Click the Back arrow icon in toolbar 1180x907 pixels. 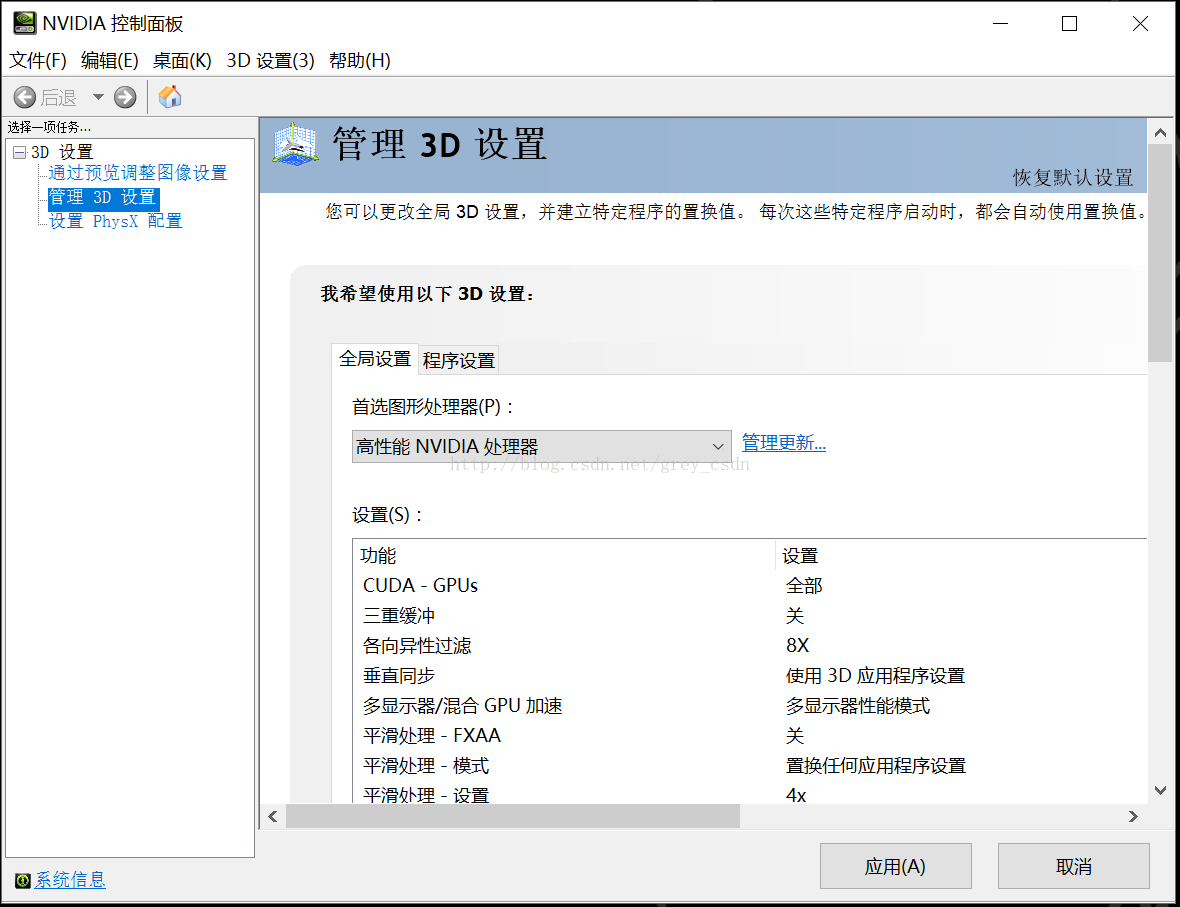[25, 97]
